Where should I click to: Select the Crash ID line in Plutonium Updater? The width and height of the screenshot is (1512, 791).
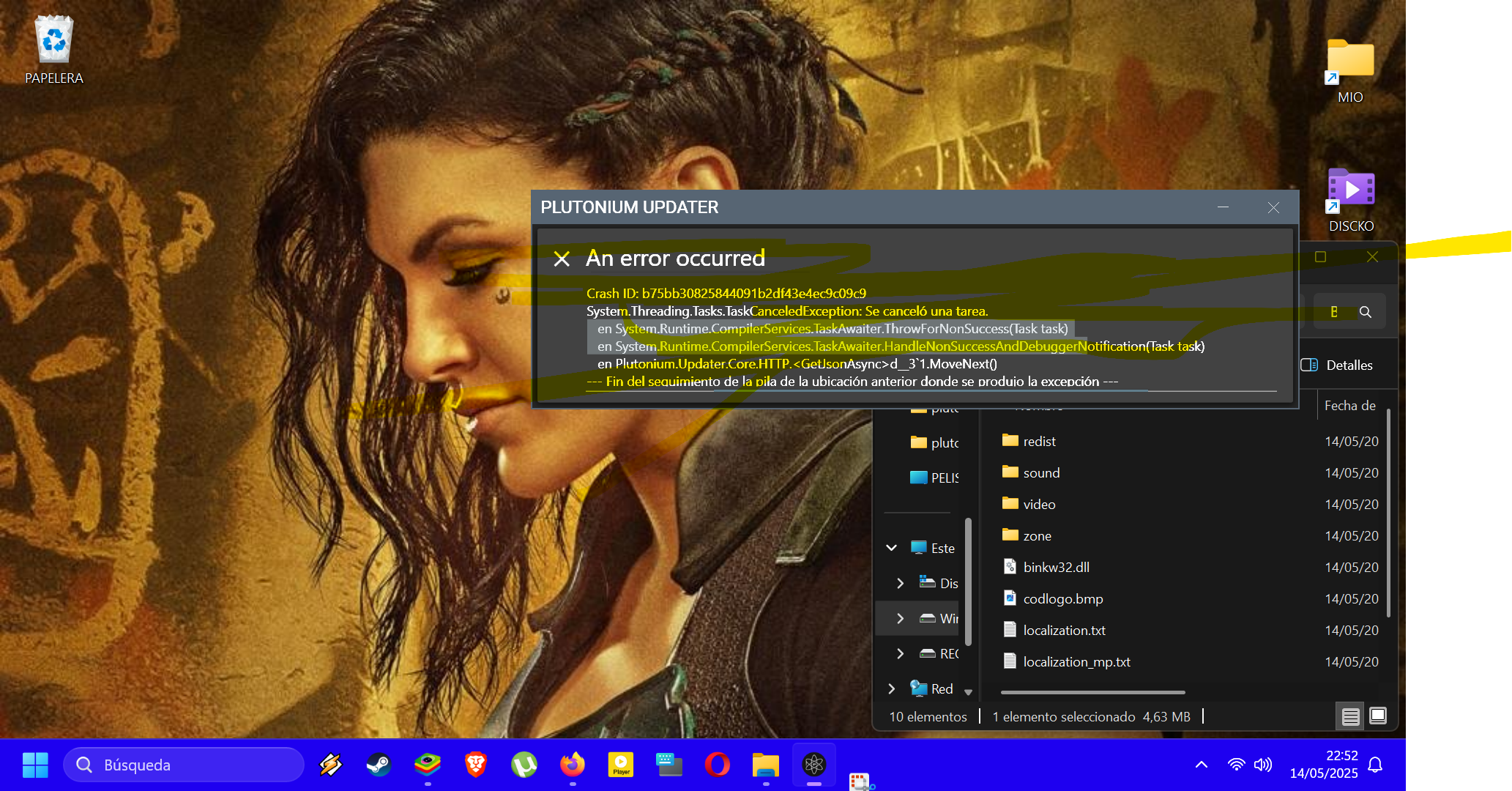(x=726, y=294)
